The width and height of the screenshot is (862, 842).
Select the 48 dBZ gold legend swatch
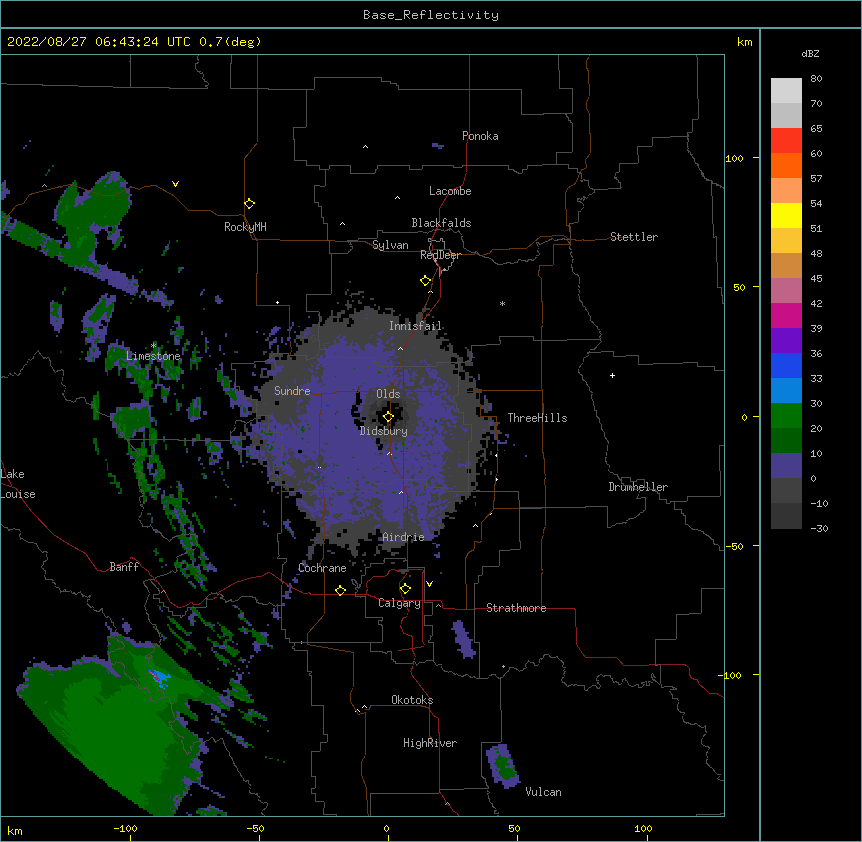coord(786,265)
